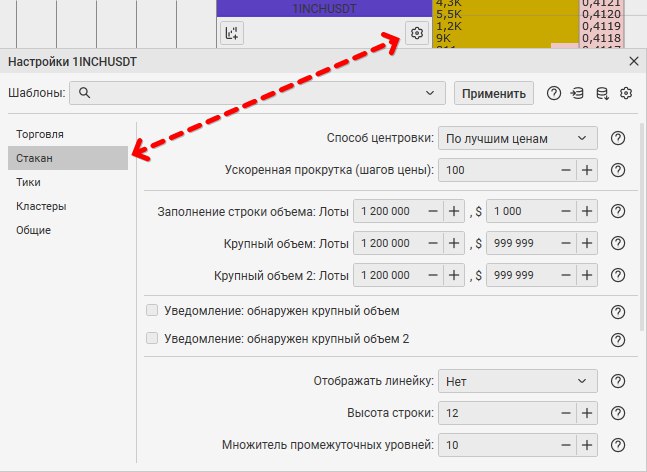
Task: Expand the Шаблоны template search dropdown
Action: point(430,93)
